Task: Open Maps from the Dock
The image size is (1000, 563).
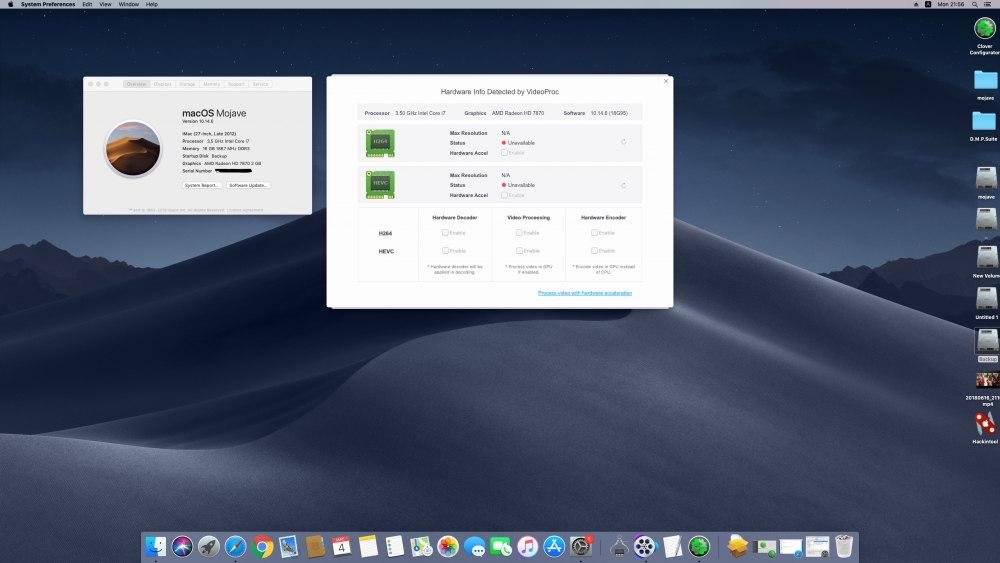Action: (x=421, y=546)
